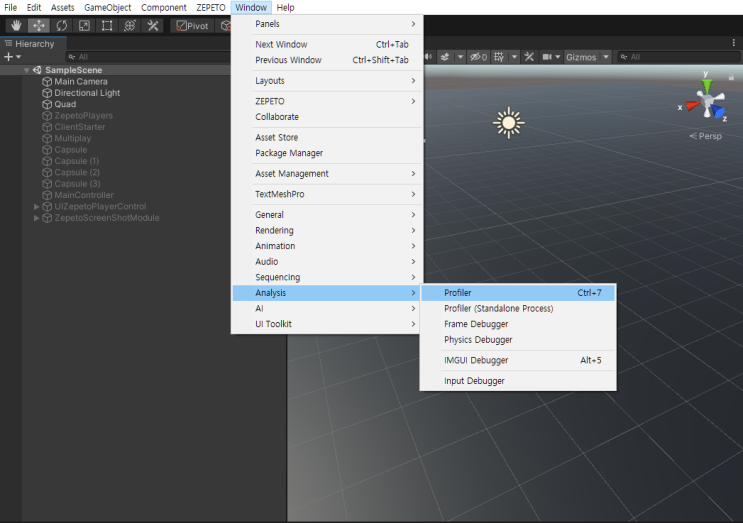Choose IMGUI Debugger menu entry
This screenshot has height=523, width=743.
point(518,360)
